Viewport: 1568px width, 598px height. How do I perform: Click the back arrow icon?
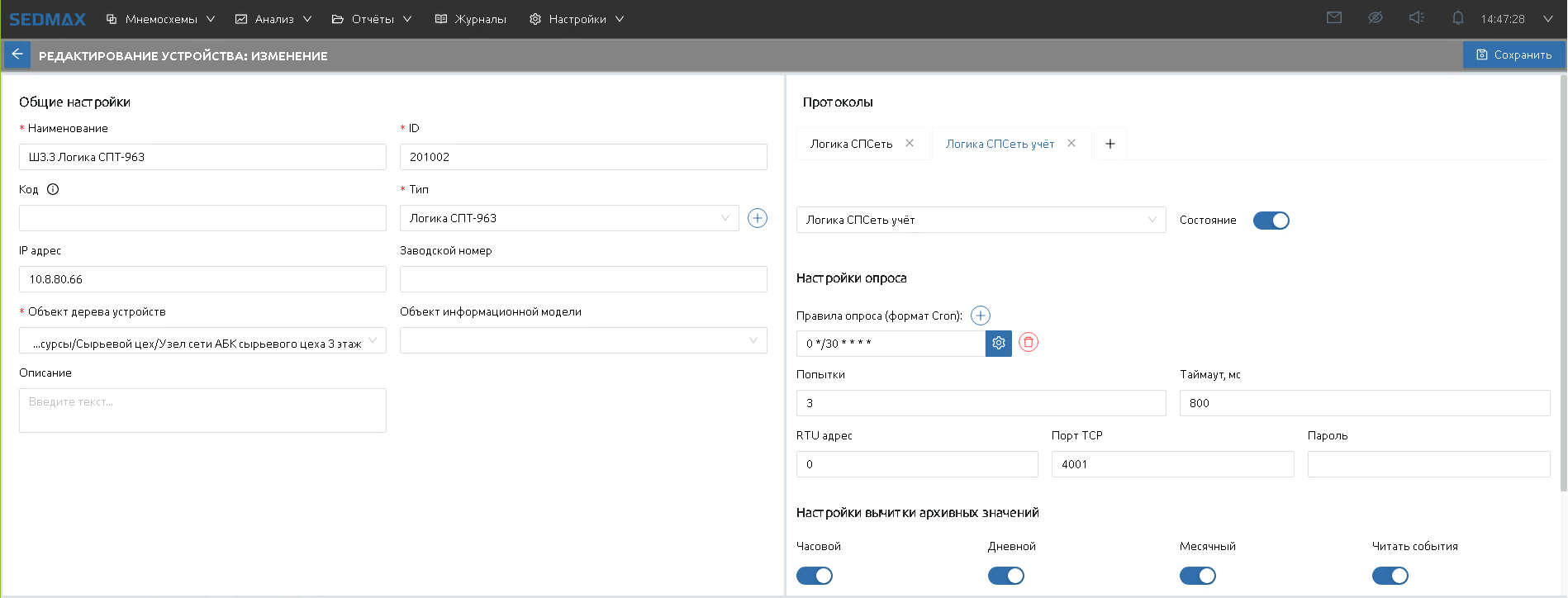pyautogui.click(x=17, y=55)
